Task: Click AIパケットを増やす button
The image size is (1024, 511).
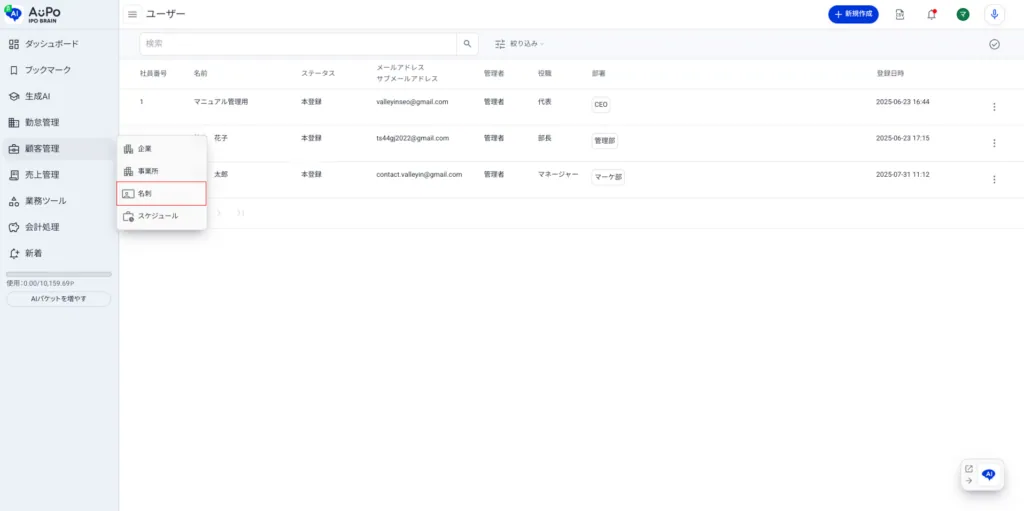Action: (59, 299)
